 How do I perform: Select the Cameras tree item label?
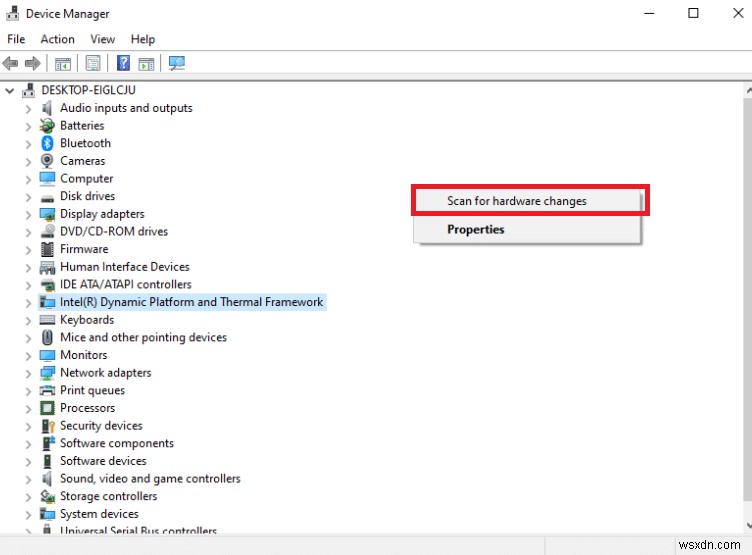pos(82,161)
